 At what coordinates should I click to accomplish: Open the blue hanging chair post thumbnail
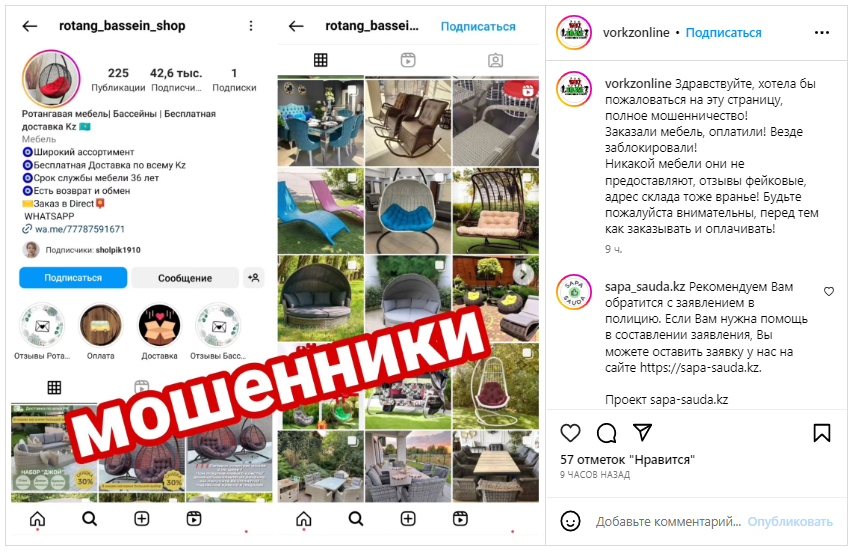point(408,211)
